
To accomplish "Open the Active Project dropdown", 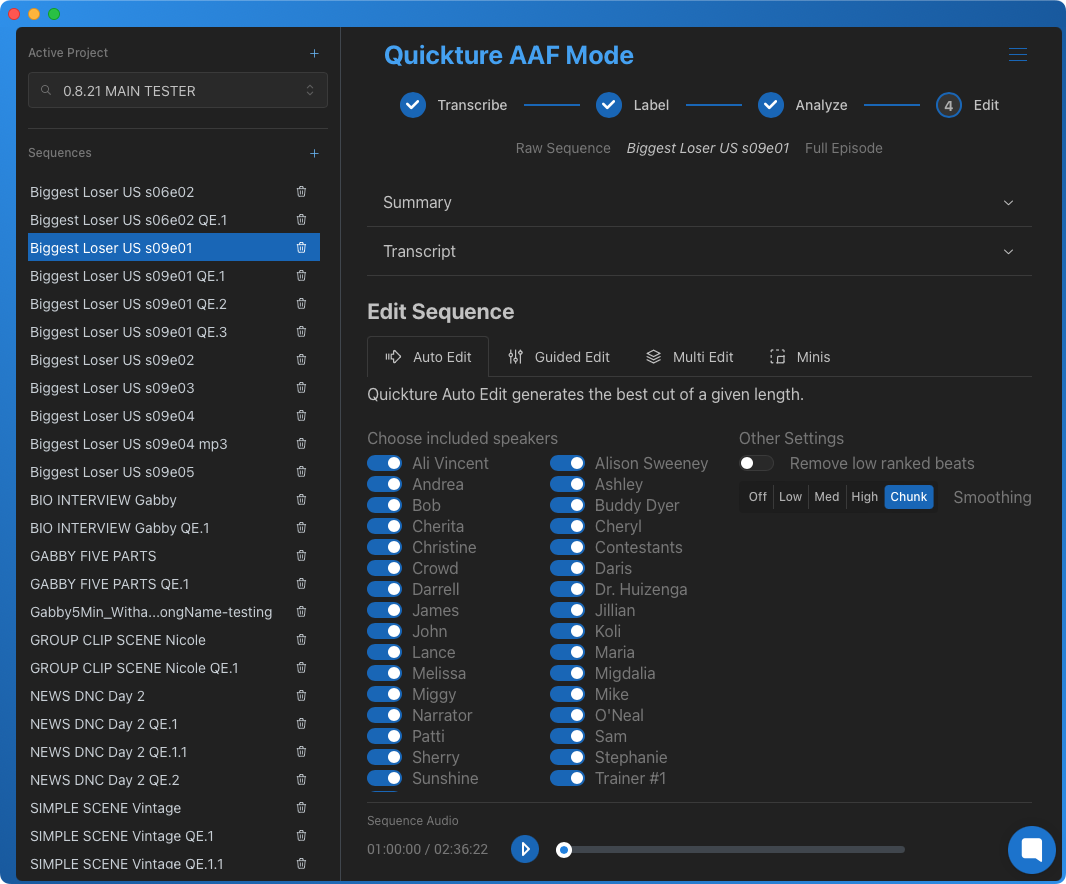I will click(177, 90).
